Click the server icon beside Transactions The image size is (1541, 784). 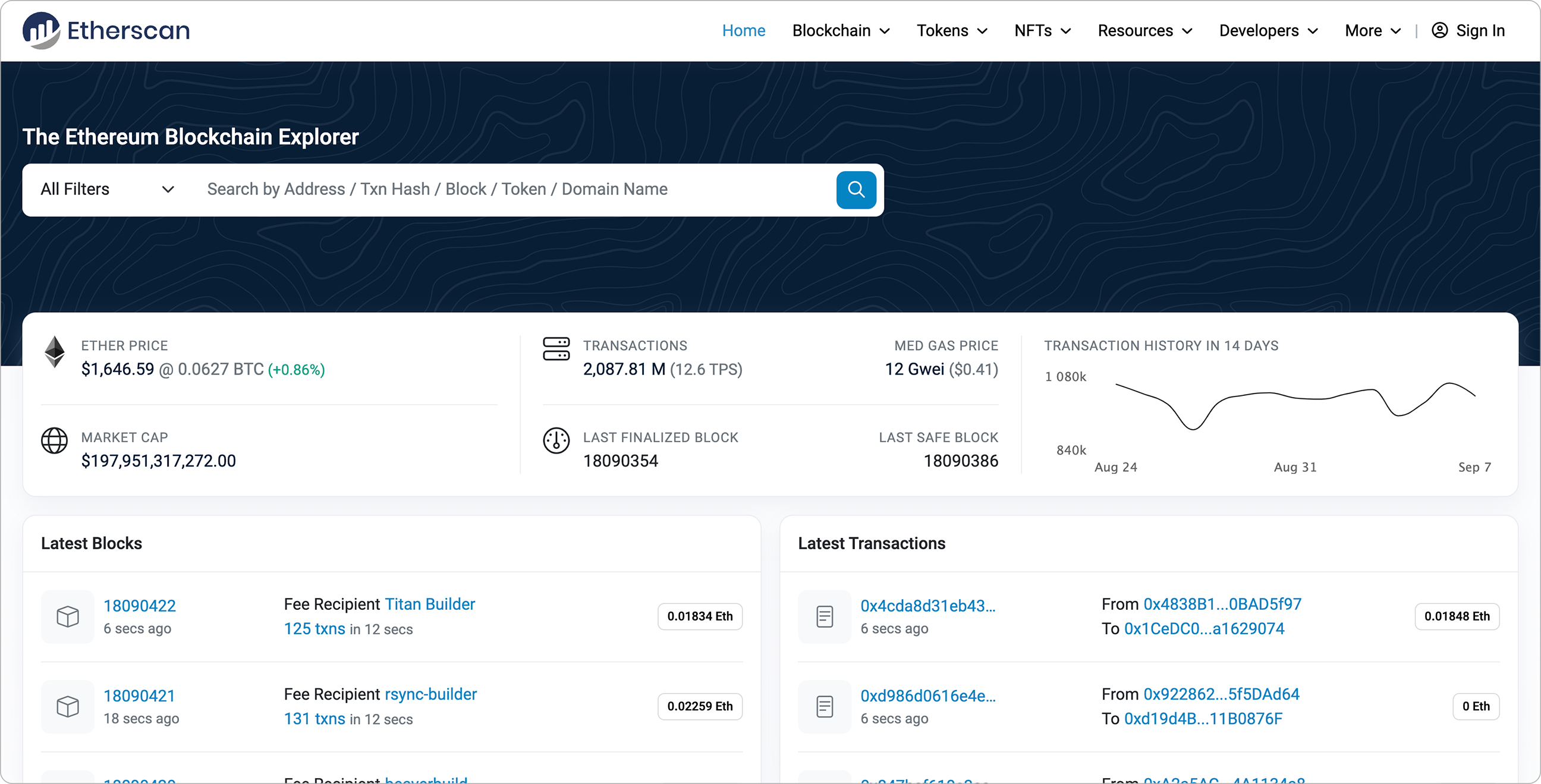click(x=556, y=349)
